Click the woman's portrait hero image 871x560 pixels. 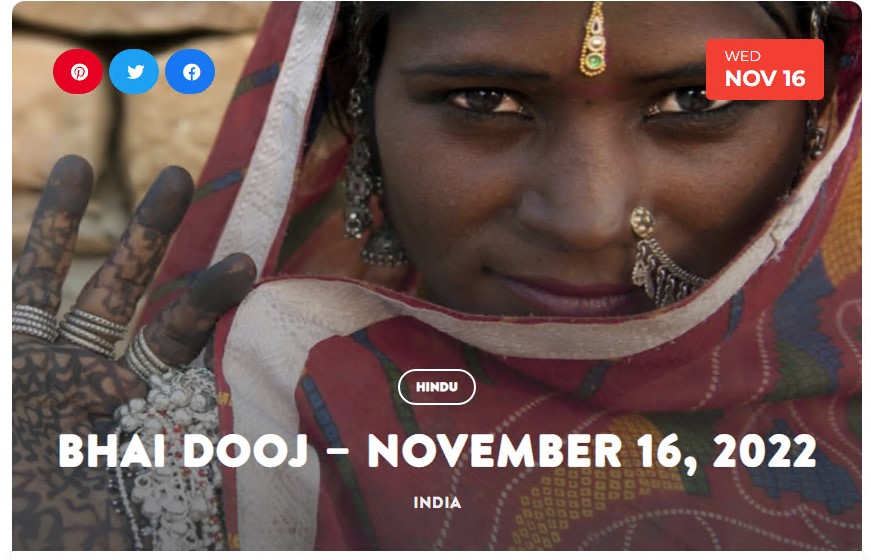click(437, 276)
